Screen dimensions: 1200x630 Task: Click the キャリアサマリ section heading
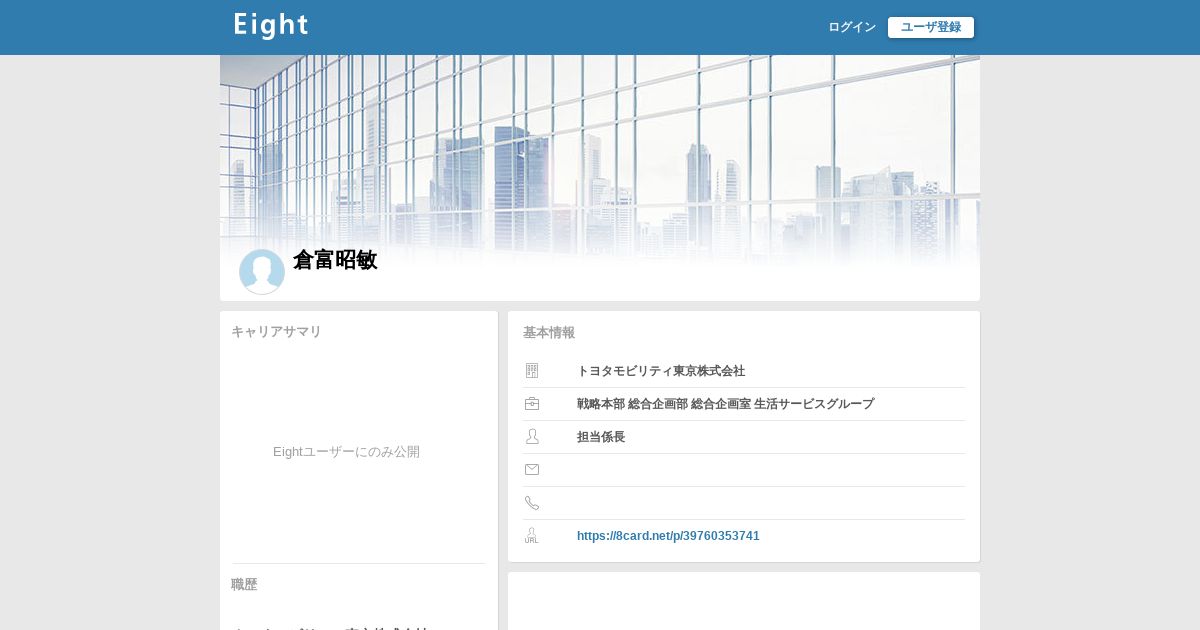276,332
